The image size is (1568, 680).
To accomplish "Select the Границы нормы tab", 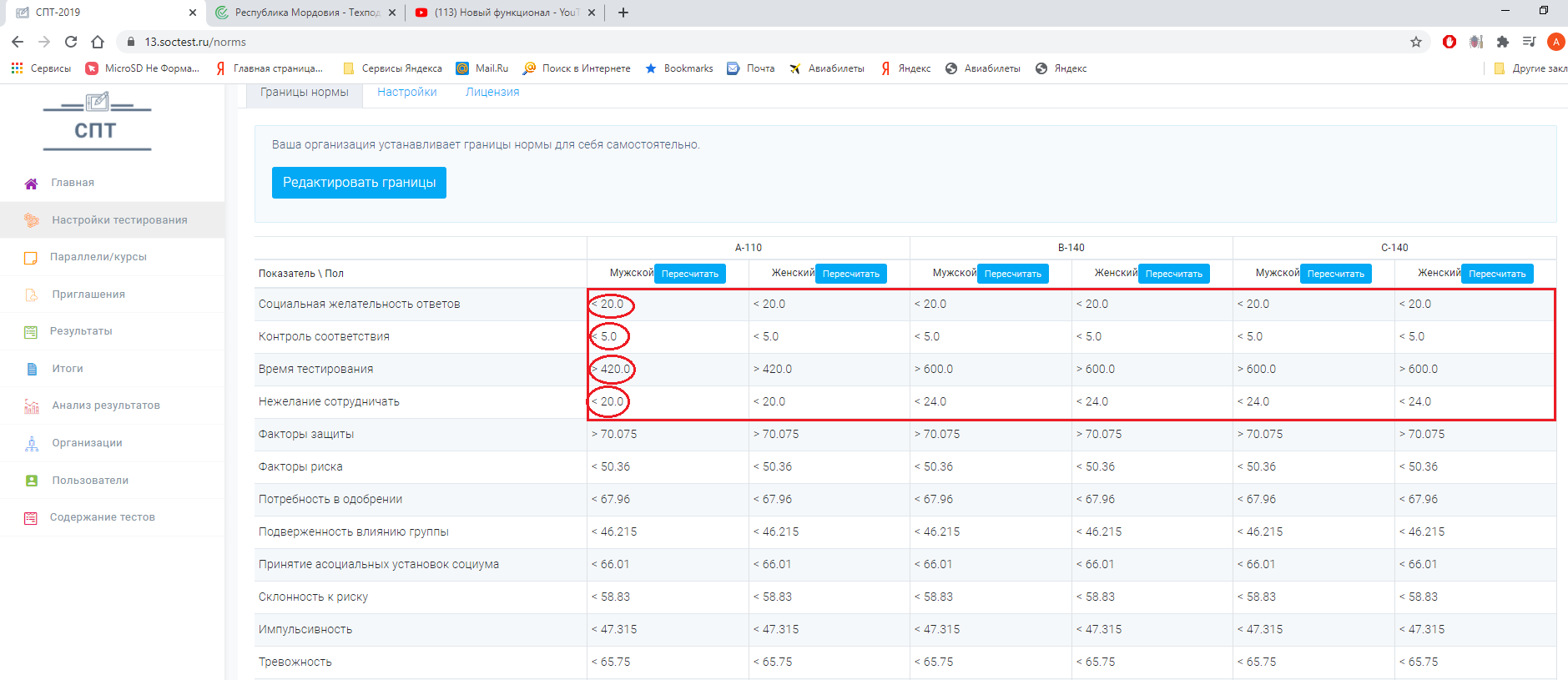I will click(x=305, y=93).
